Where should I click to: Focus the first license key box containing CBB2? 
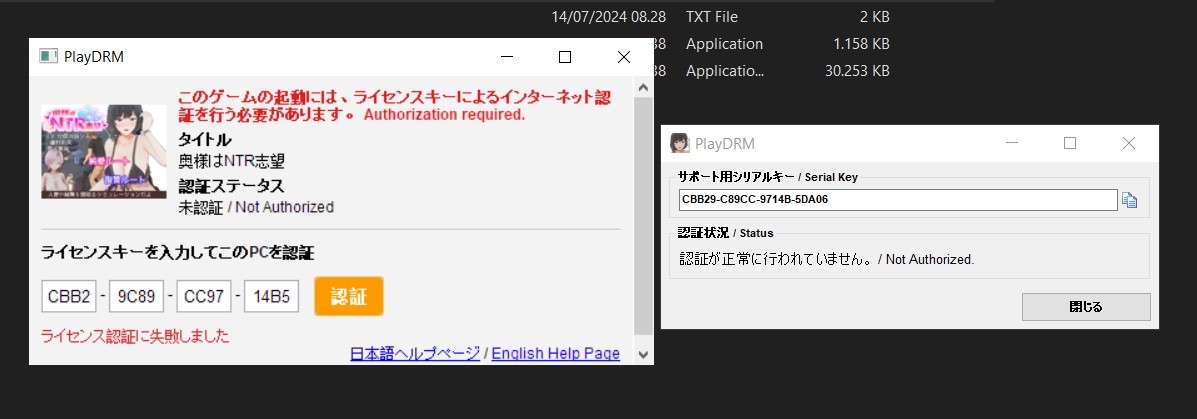[68, 296]
